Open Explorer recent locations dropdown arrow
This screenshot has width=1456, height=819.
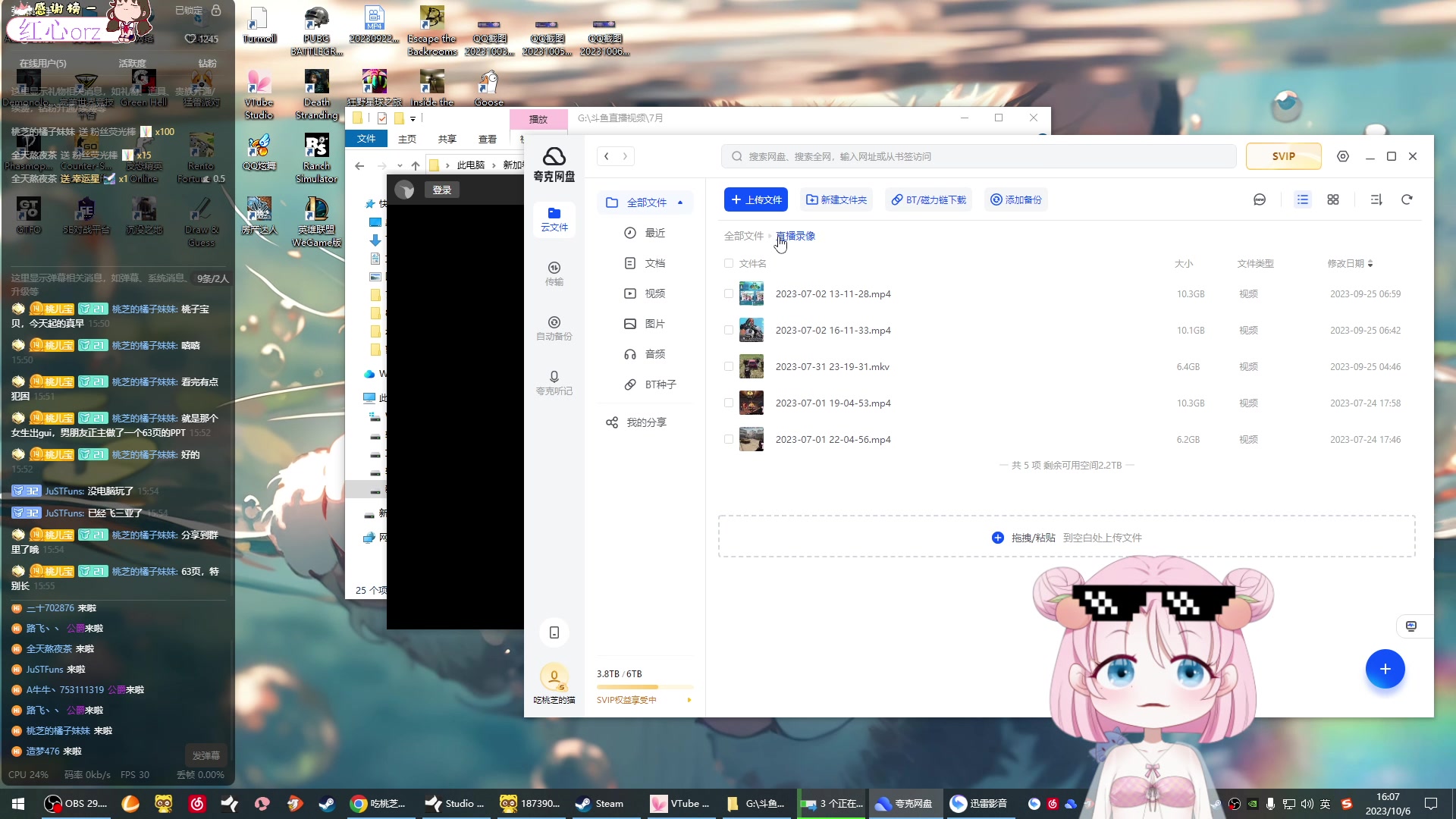[x=400, y=165]
